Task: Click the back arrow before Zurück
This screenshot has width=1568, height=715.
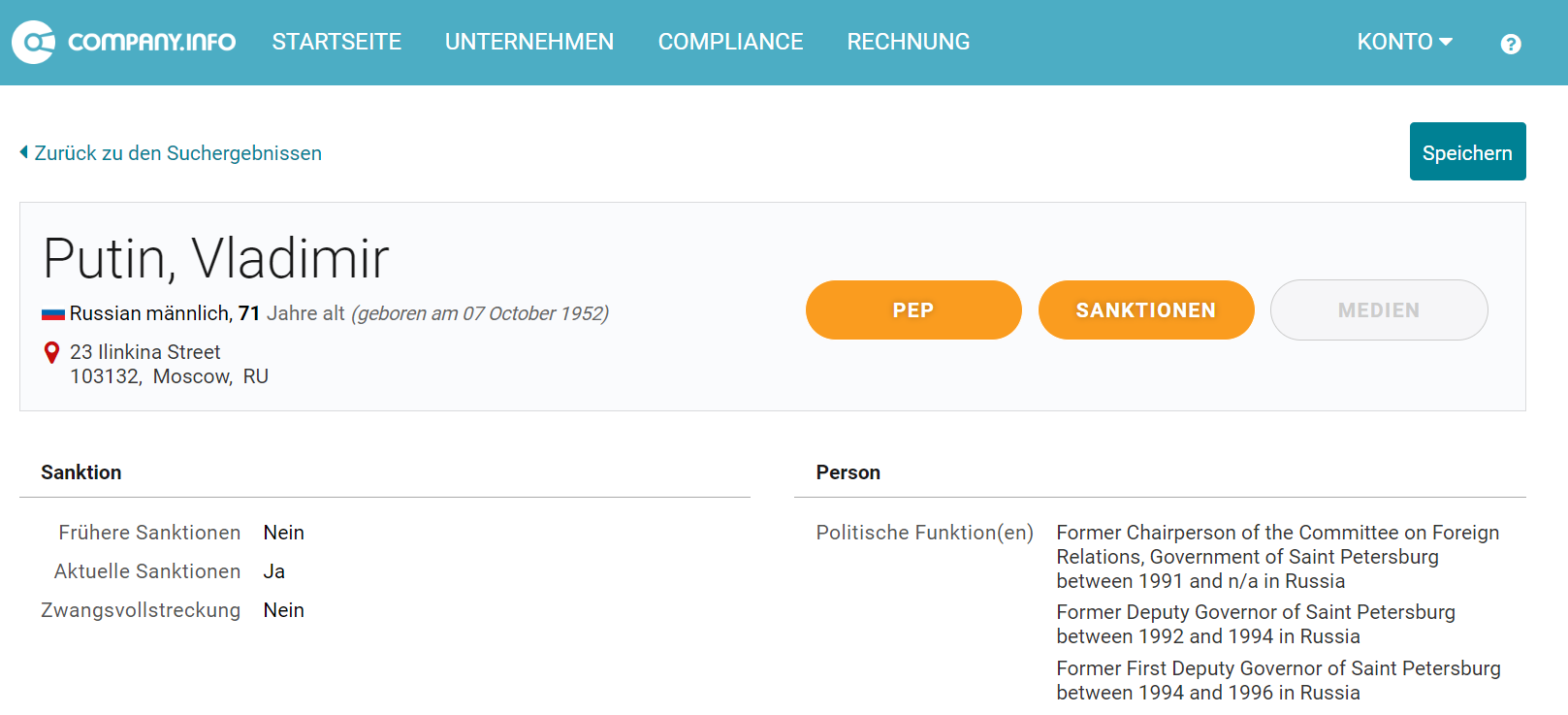Action: [x=24, y=152]
